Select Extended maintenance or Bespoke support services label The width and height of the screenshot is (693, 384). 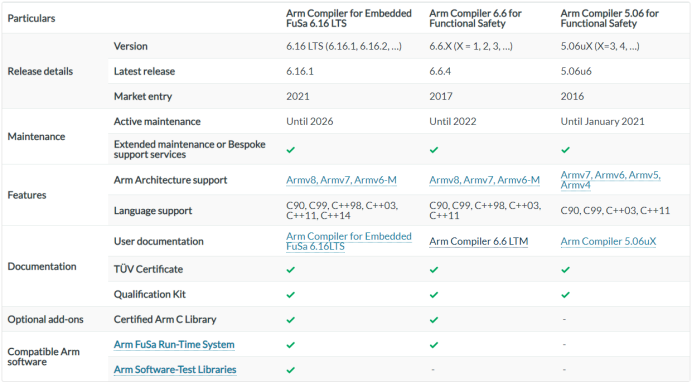190,149
